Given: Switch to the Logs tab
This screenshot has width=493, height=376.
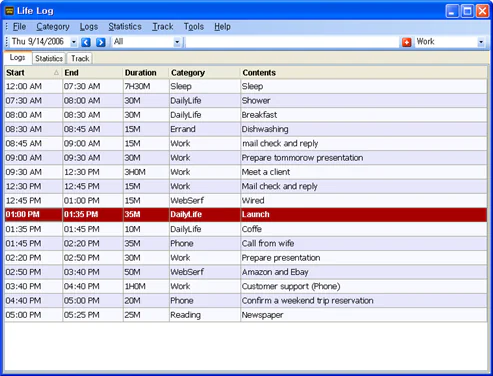Looking at the screenshot, I should (18, 58).
